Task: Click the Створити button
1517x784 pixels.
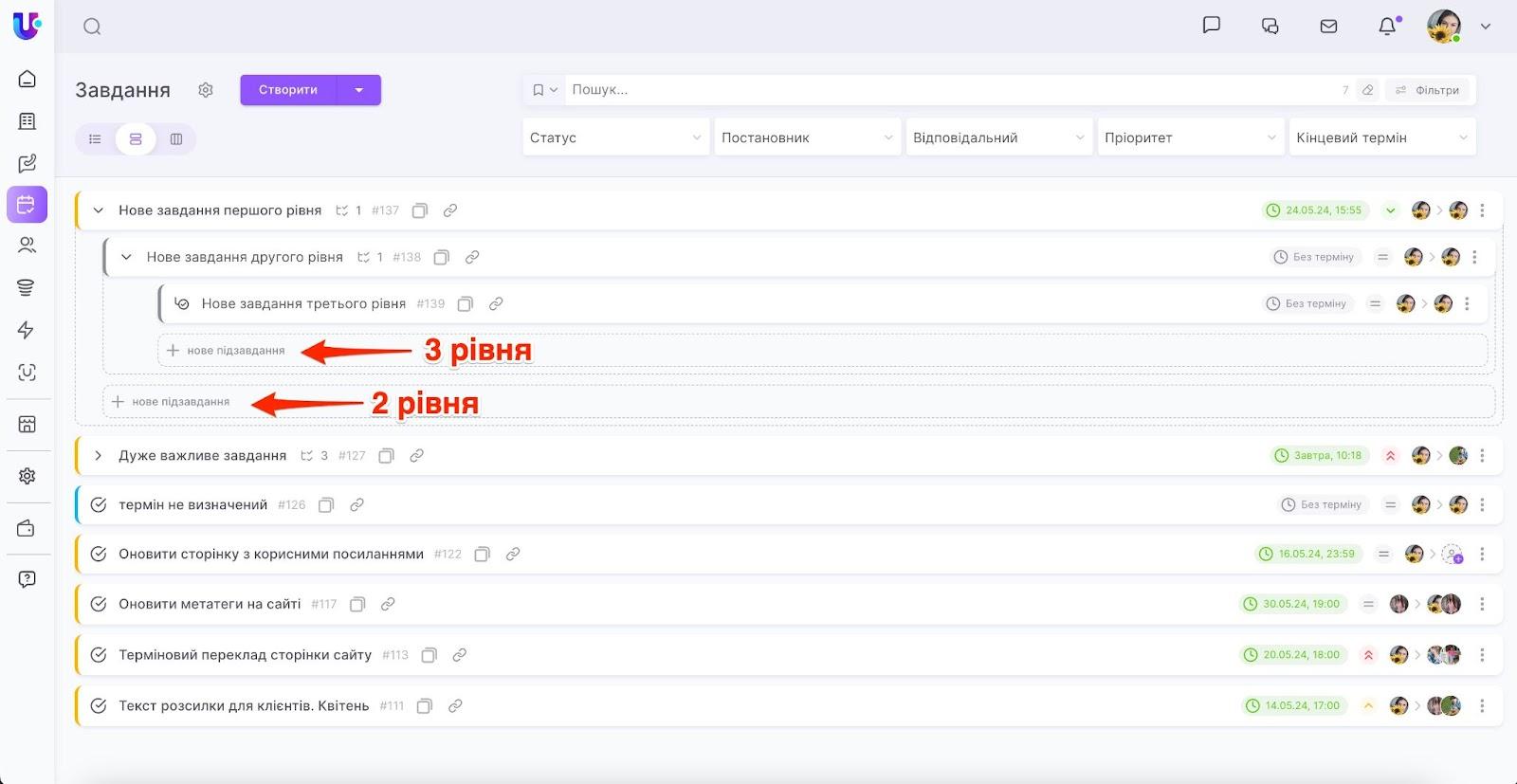Action: click(x=288, y=90)
